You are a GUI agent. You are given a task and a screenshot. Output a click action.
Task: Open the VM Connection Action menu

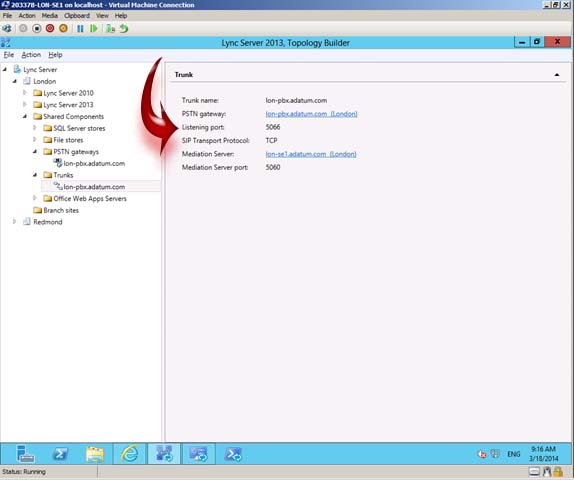pyautogui.click(x=27, y=16)
